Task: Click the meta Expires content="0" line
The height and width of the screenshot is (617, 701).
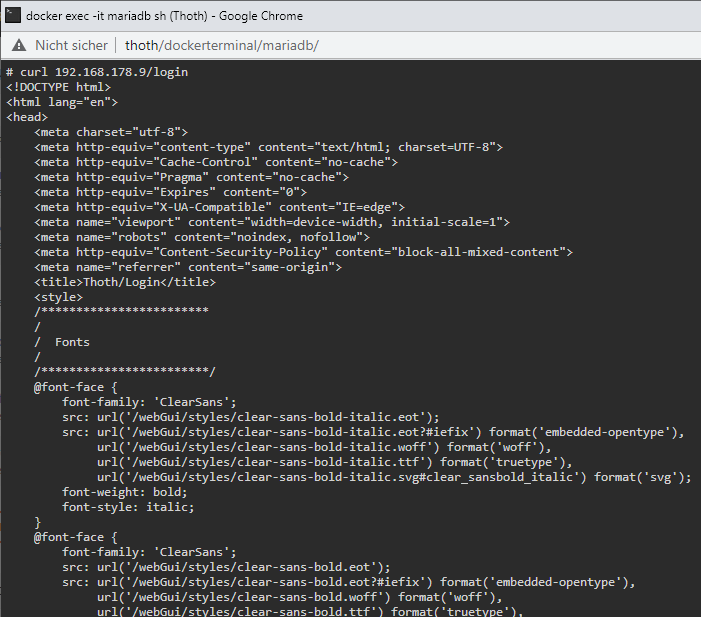Action: tap(170, 192)
